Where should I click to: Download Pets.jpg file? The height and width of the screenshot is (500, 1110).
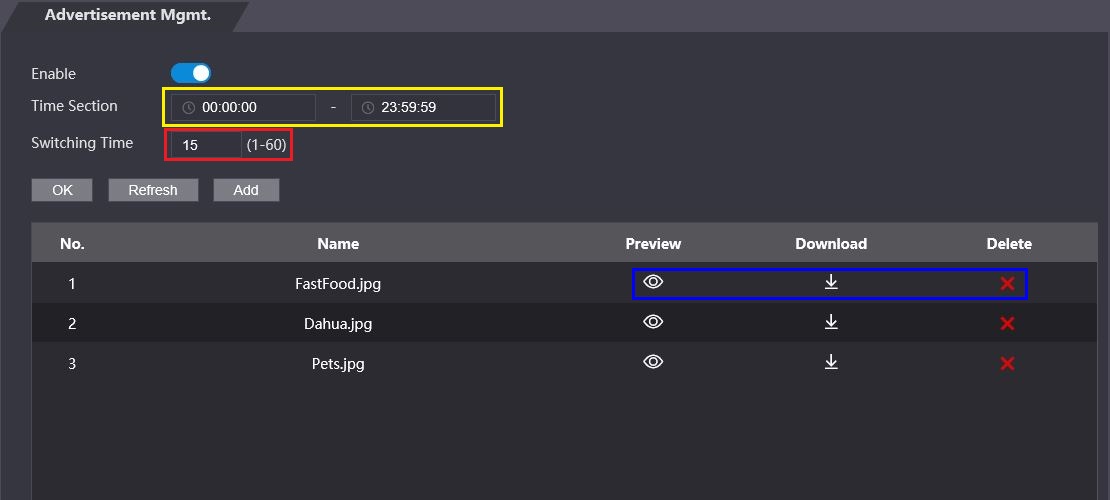(831, 362)
